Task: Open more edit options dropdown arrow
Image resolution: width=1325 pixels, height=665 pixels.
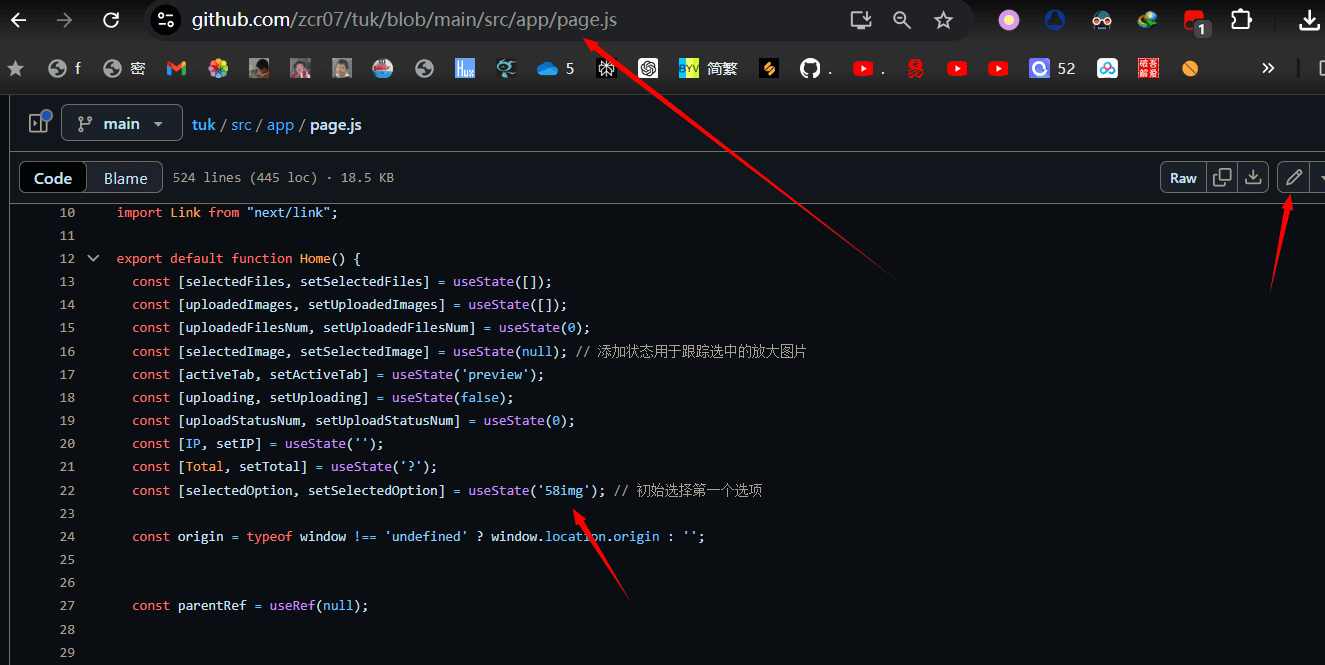Action: coord(1319,178)
